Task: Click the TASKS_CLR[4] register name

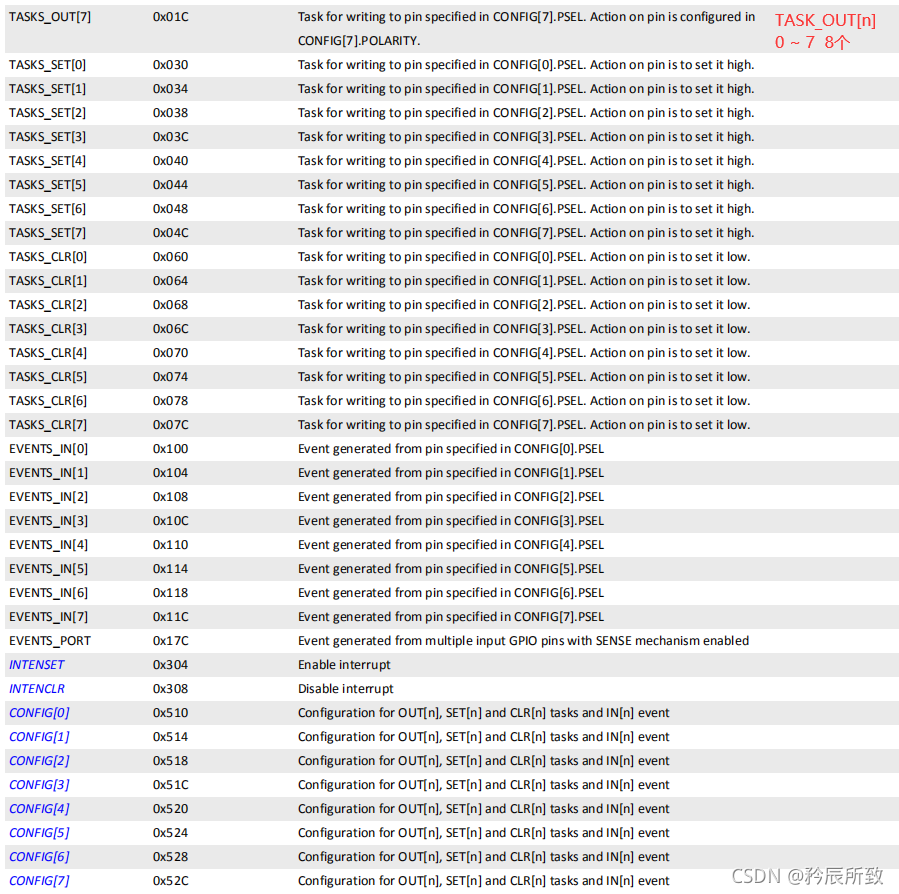Action: (x=48, y=353)
